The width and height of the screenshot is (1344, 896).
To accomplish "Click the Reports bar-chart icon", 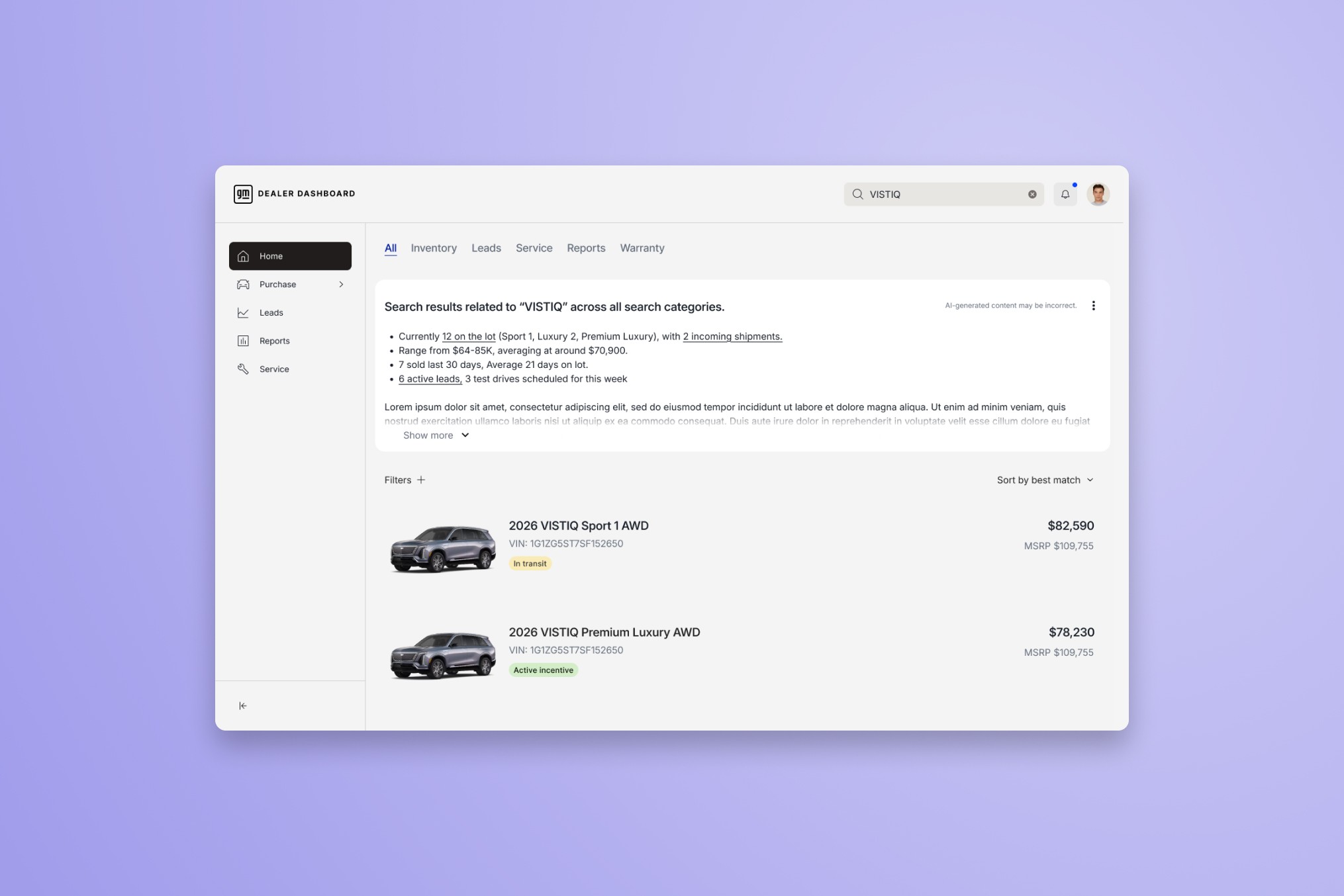I will [243, 340].
